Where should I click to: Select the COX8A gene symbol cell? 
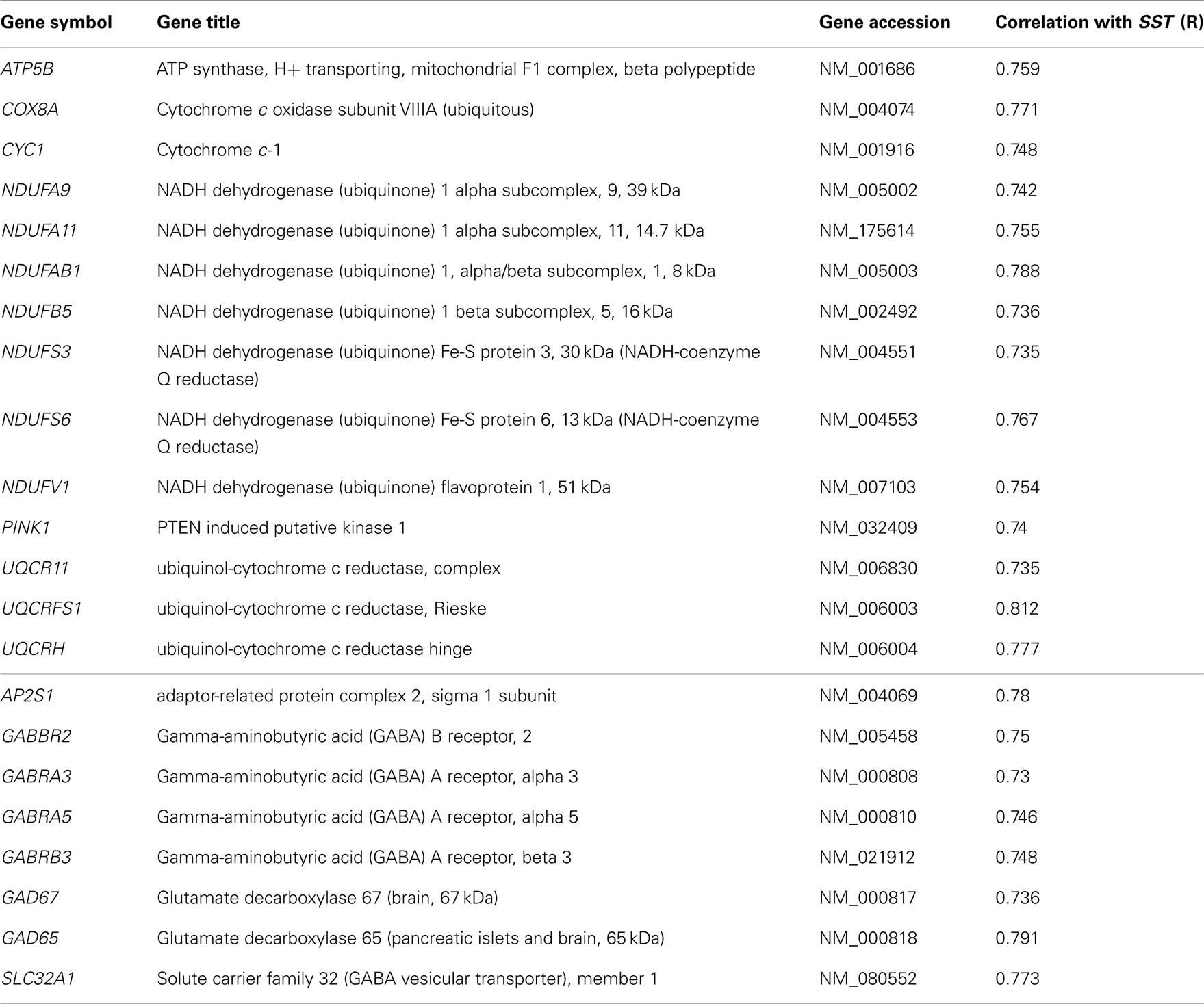(x=30, y=110)
